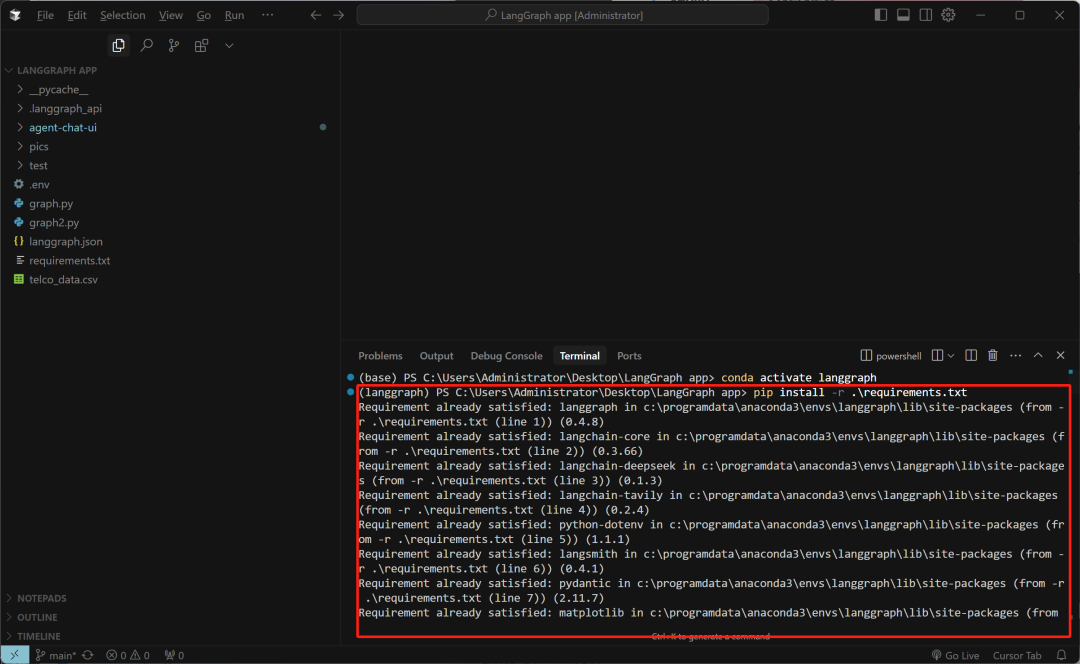Switch to the Ports tab
1080x664 pixels.
tap(629, 355)
